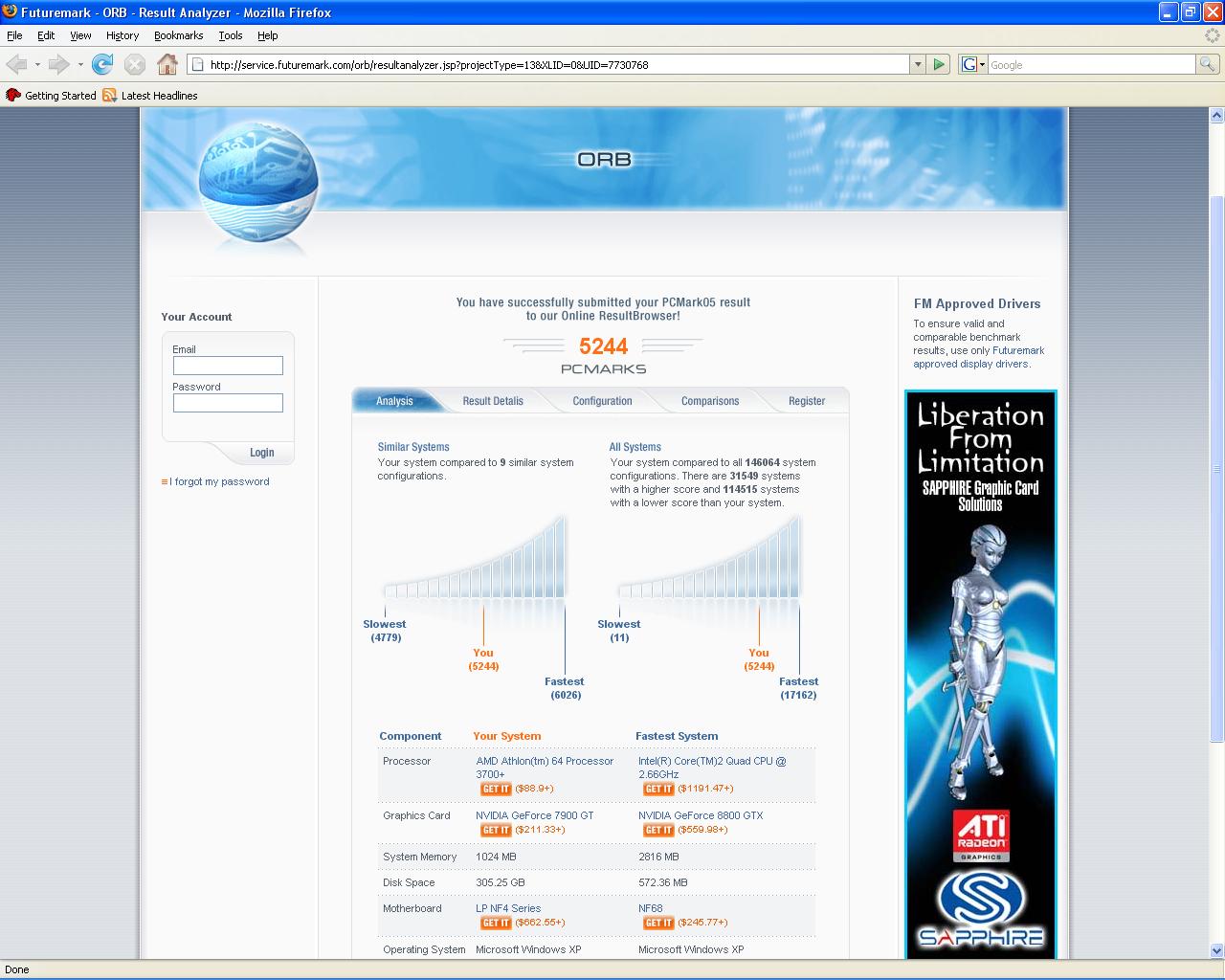Click GET IT for AMD Athlon processor
This screenshot has width=1225, height=980.
coord(496,789)
